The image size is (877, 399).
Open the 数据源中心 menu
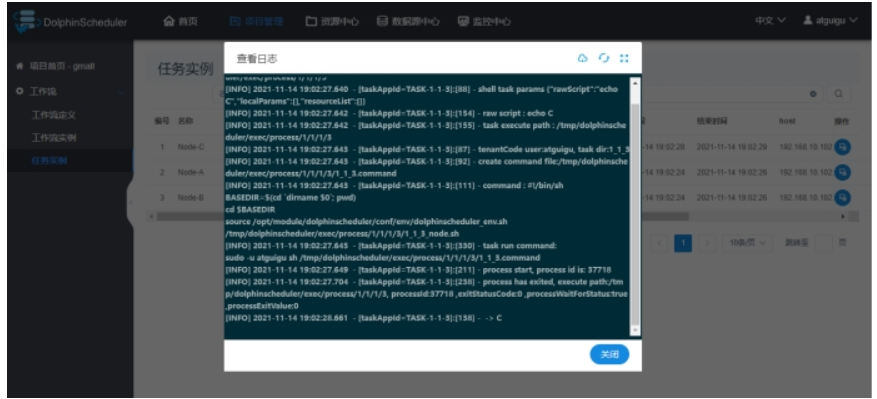[x=408, y=21]
